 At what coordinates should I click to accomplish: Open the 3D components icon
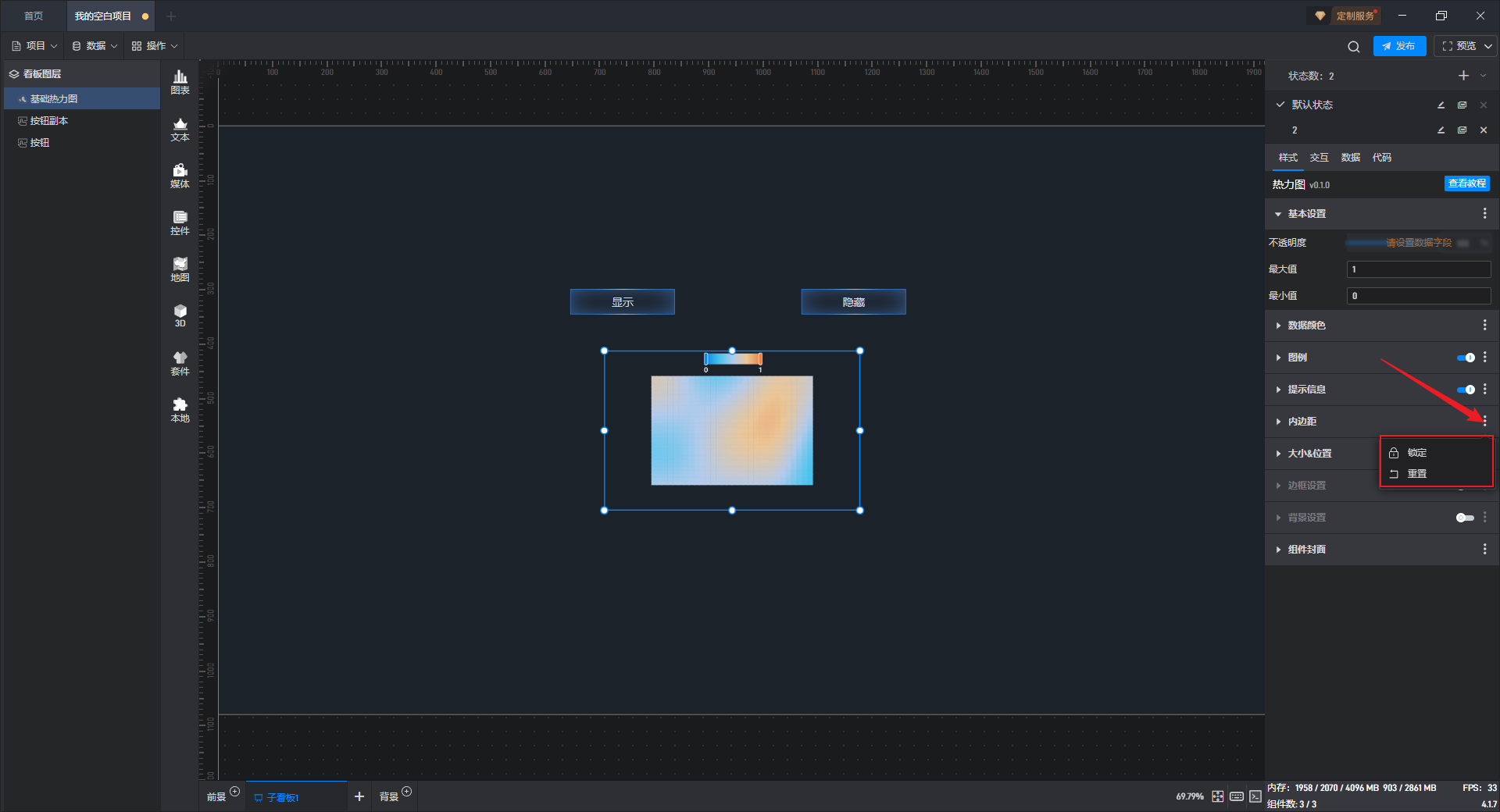(180, 315)
